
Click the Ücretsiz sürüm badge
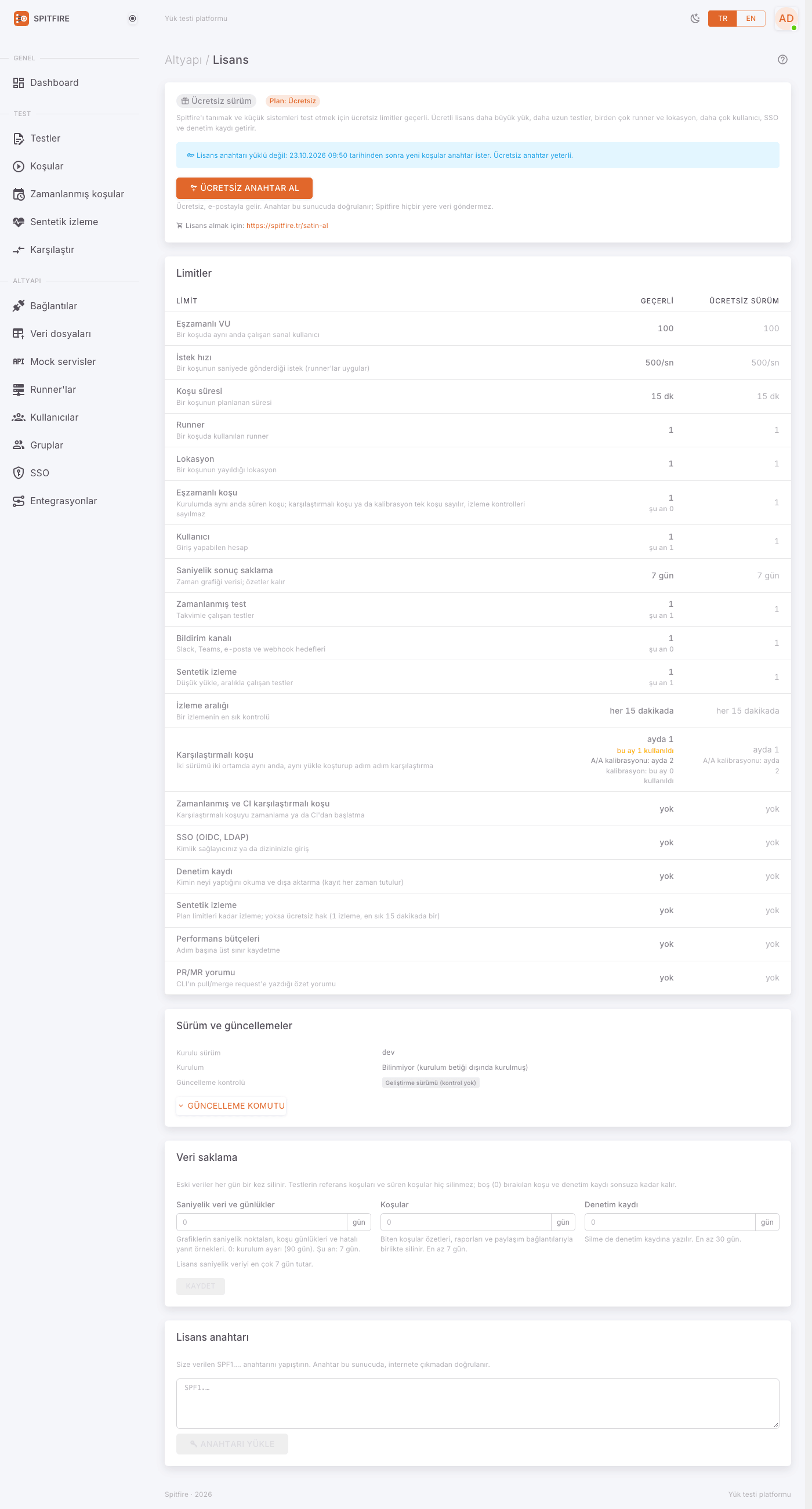216,101
